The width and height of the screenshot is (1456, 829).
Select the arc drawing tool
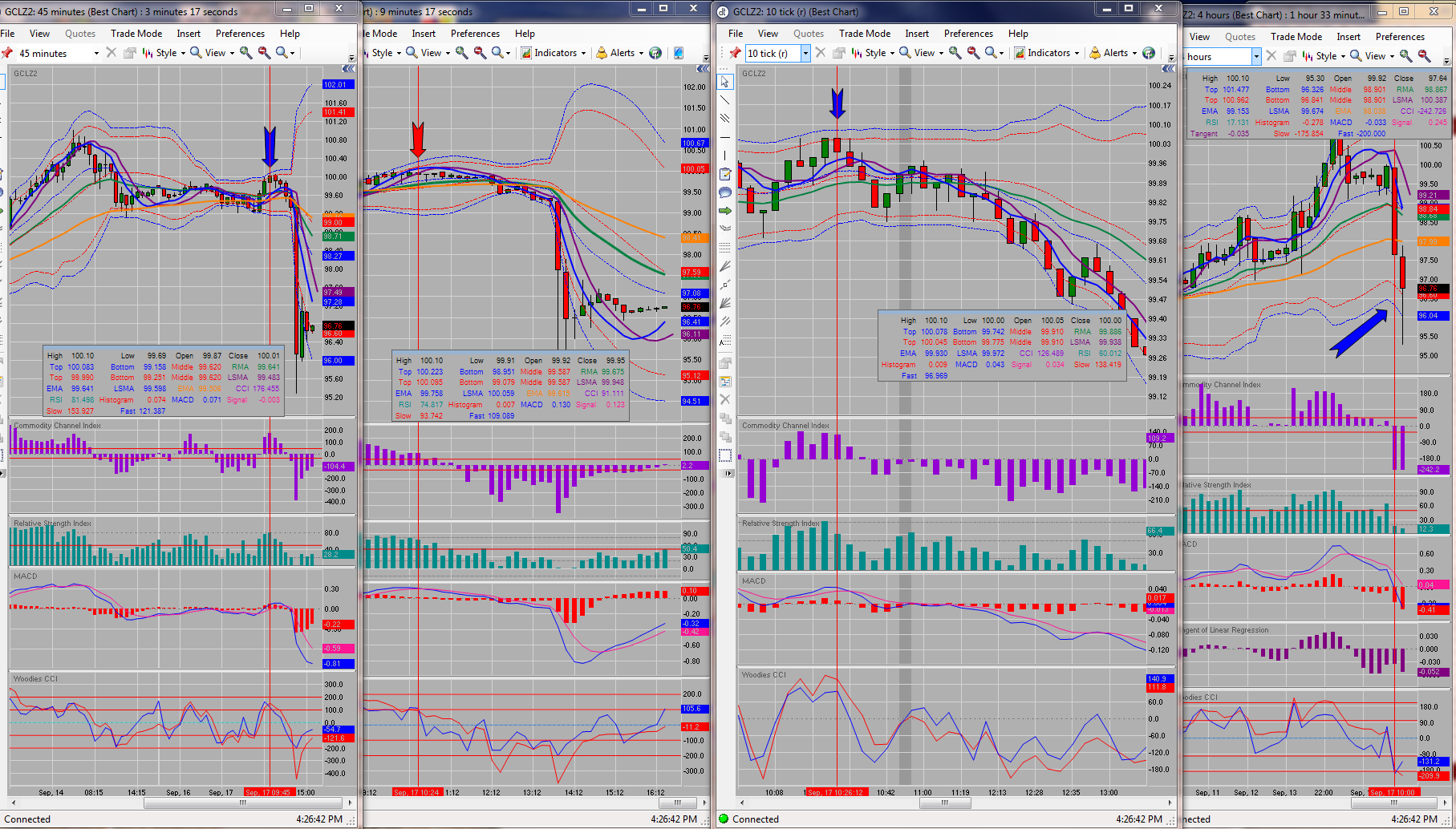click(725, 228)
